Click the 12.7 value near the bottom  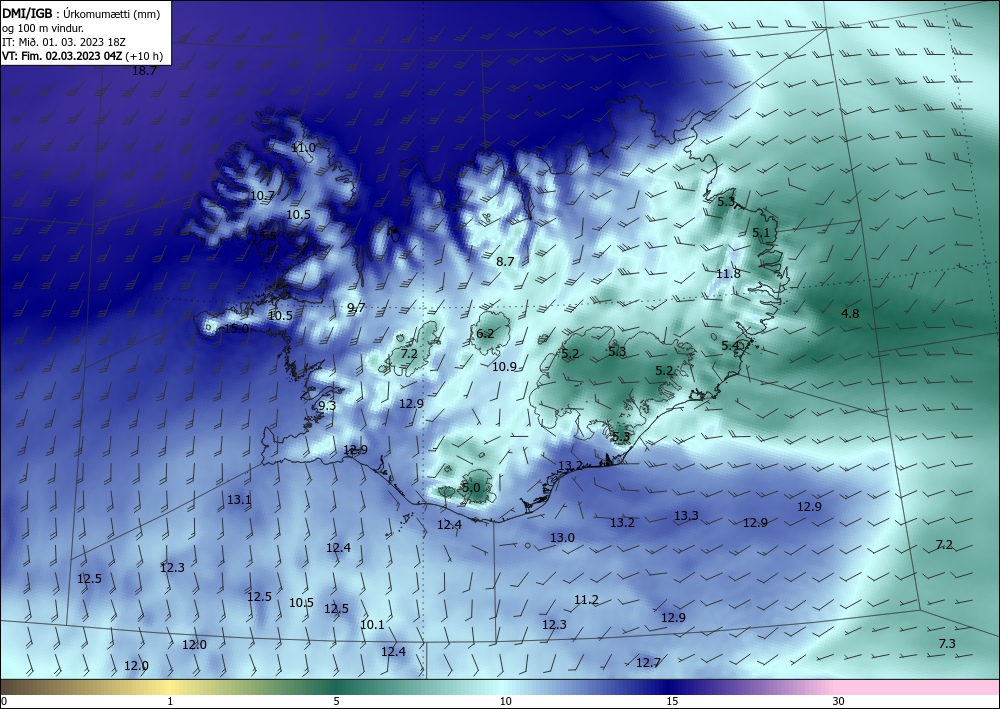coord(648,663)
